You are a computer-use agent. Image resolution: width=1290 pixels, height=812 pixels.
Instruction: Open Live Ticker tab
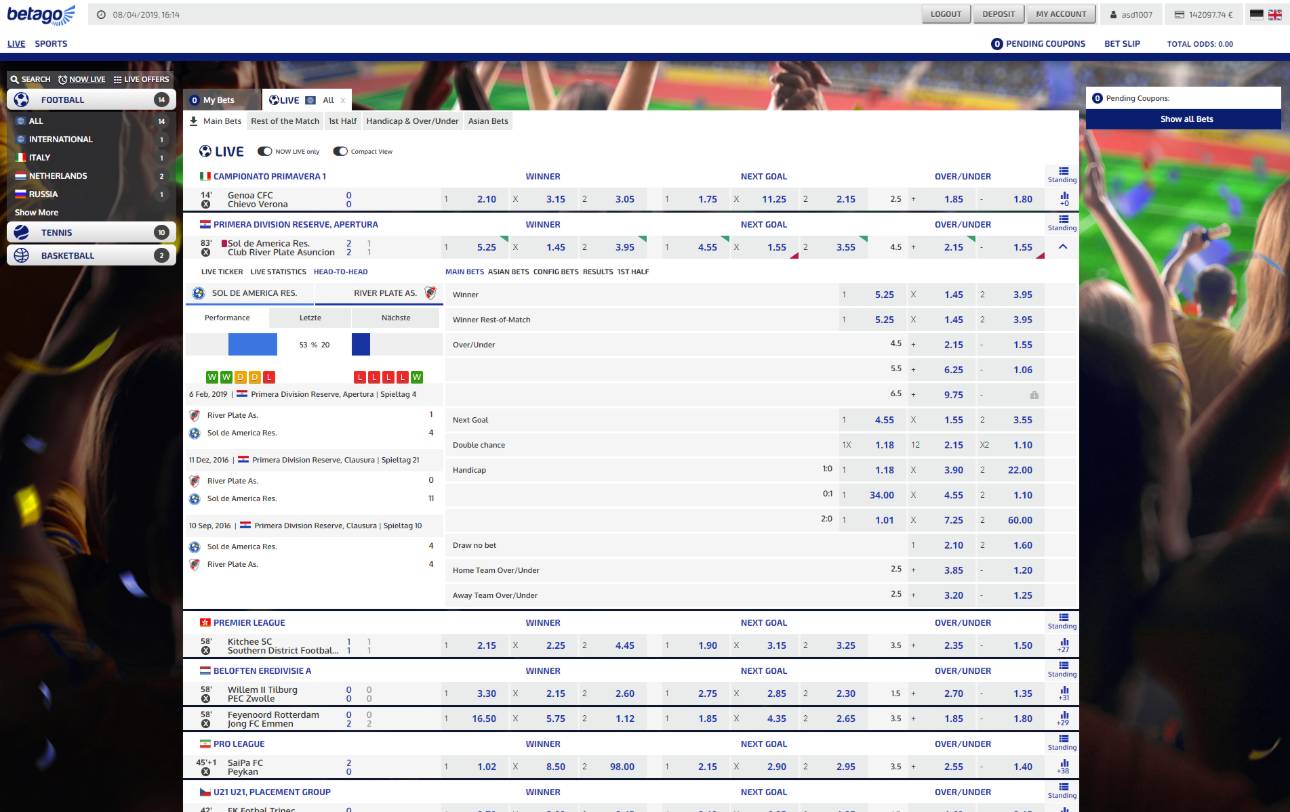point(222,272)
